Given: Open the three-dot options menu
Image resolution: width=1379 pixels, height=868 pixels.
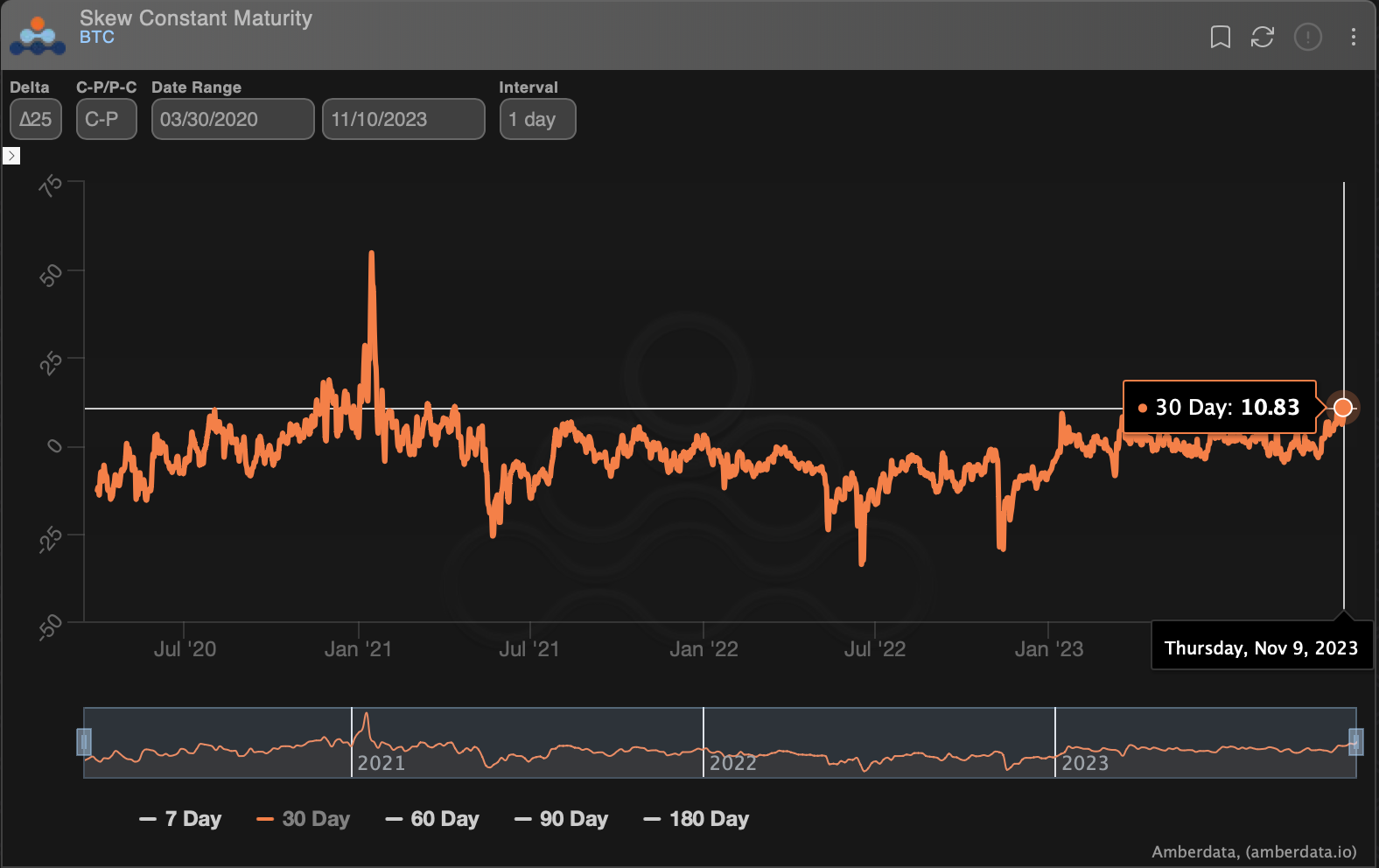Looking at the screenshot, I should [x=1353, y=37].
